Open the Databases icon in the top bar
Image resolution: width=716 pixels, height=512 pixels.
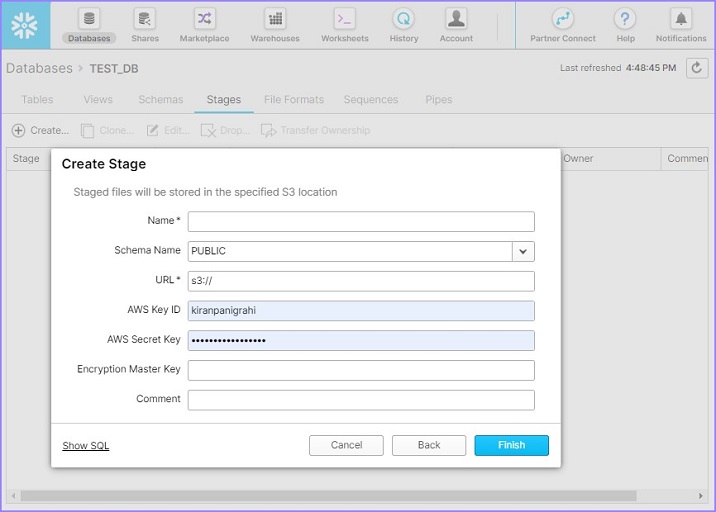point(89,19)
